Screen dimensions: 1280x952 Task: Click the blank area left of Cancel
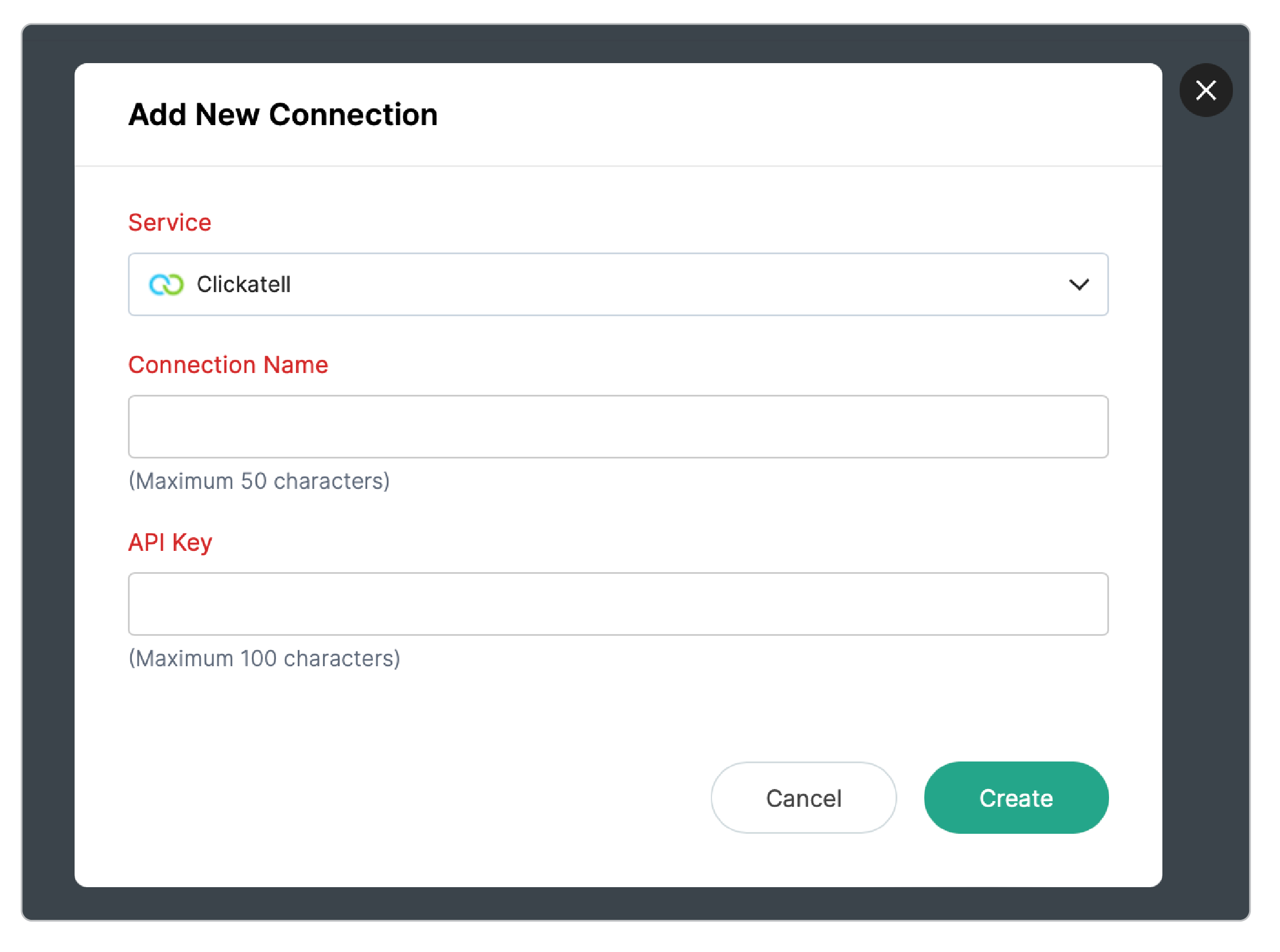pos(403,798)
